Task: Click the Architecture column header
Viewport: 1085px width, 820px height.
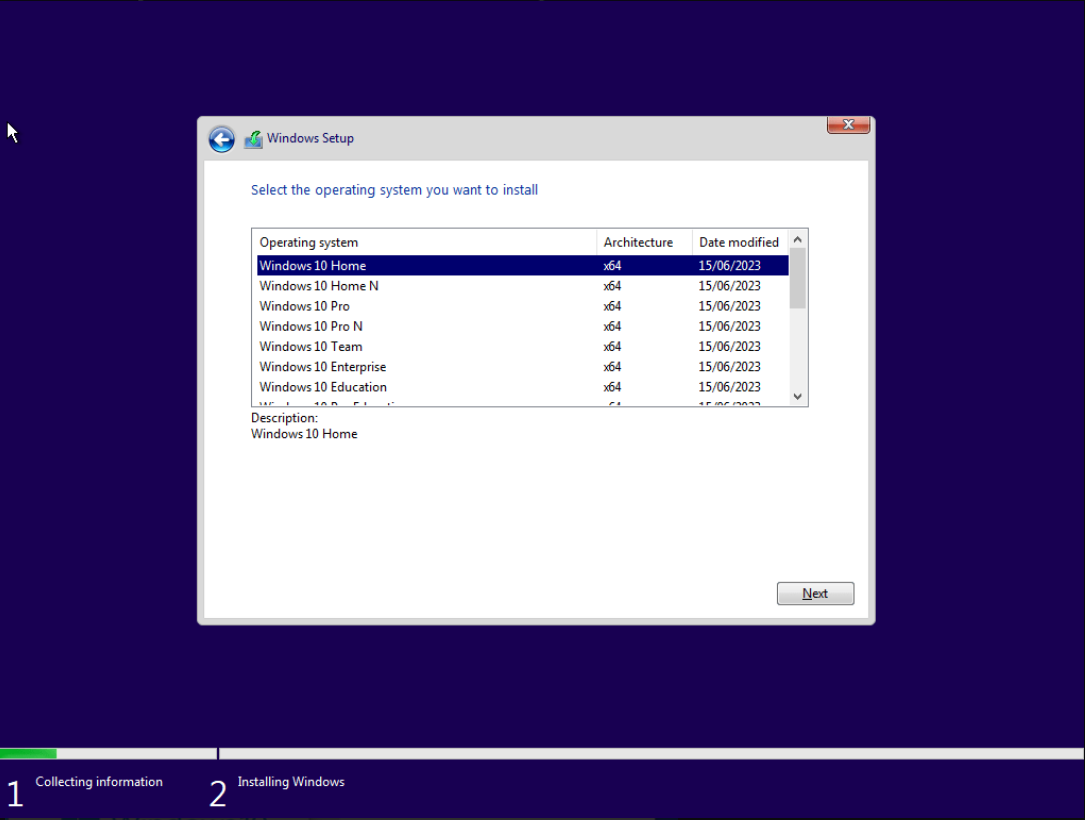Action: coord(644,242)
